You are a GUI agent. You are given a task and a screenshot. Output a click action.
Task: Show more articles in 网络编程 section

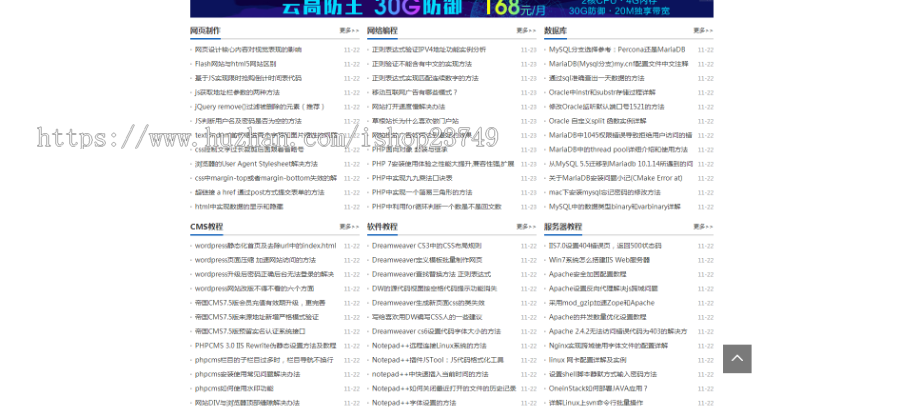[x=526, y=30]
